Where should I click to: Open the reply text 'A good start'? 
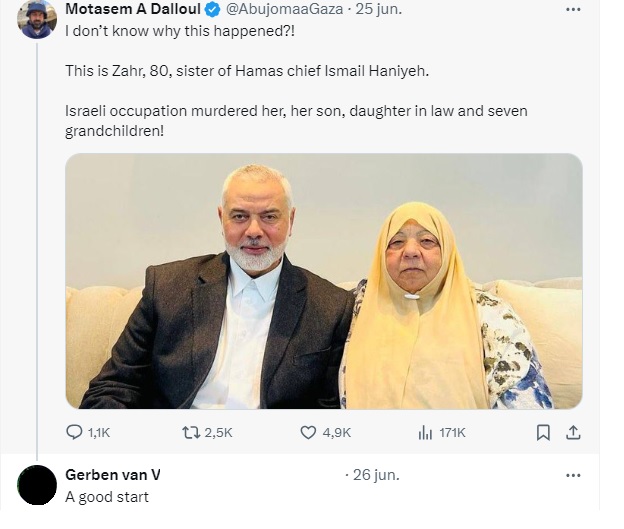[107, 497]
